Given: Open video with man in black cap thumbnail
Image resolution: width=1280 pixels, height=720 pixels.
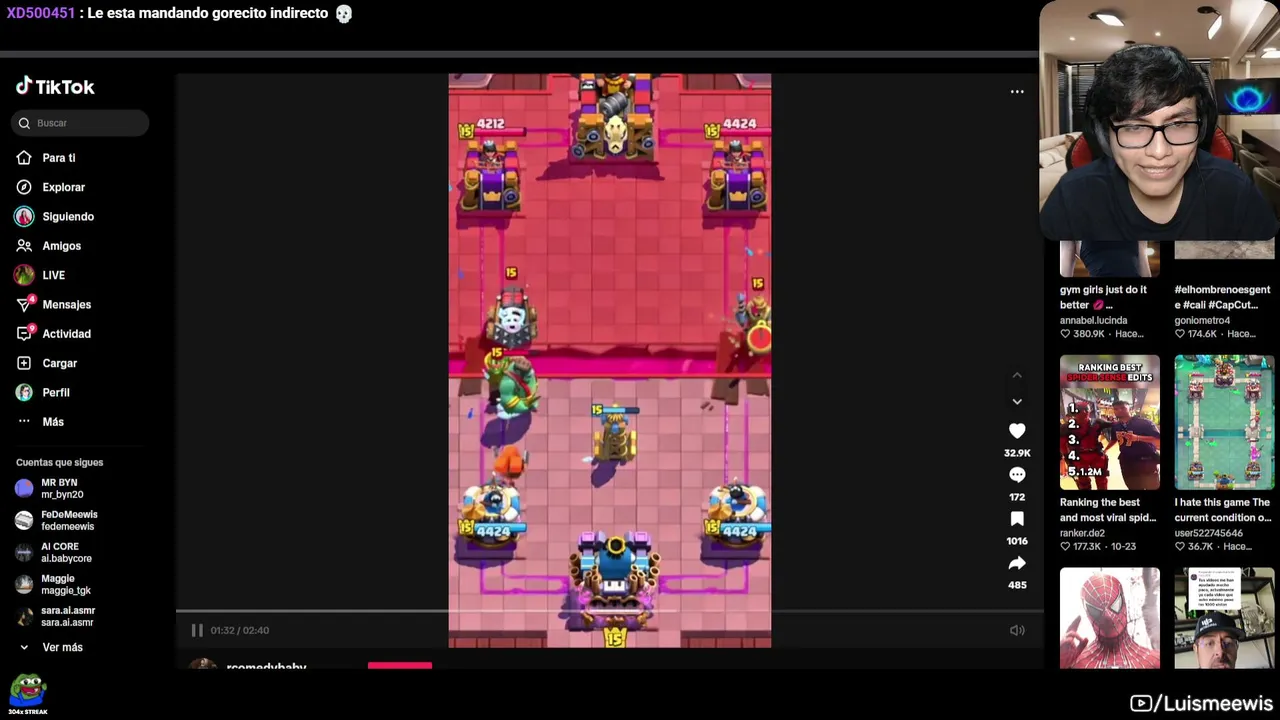Looking at the screenshot, I should [1224, 618].
